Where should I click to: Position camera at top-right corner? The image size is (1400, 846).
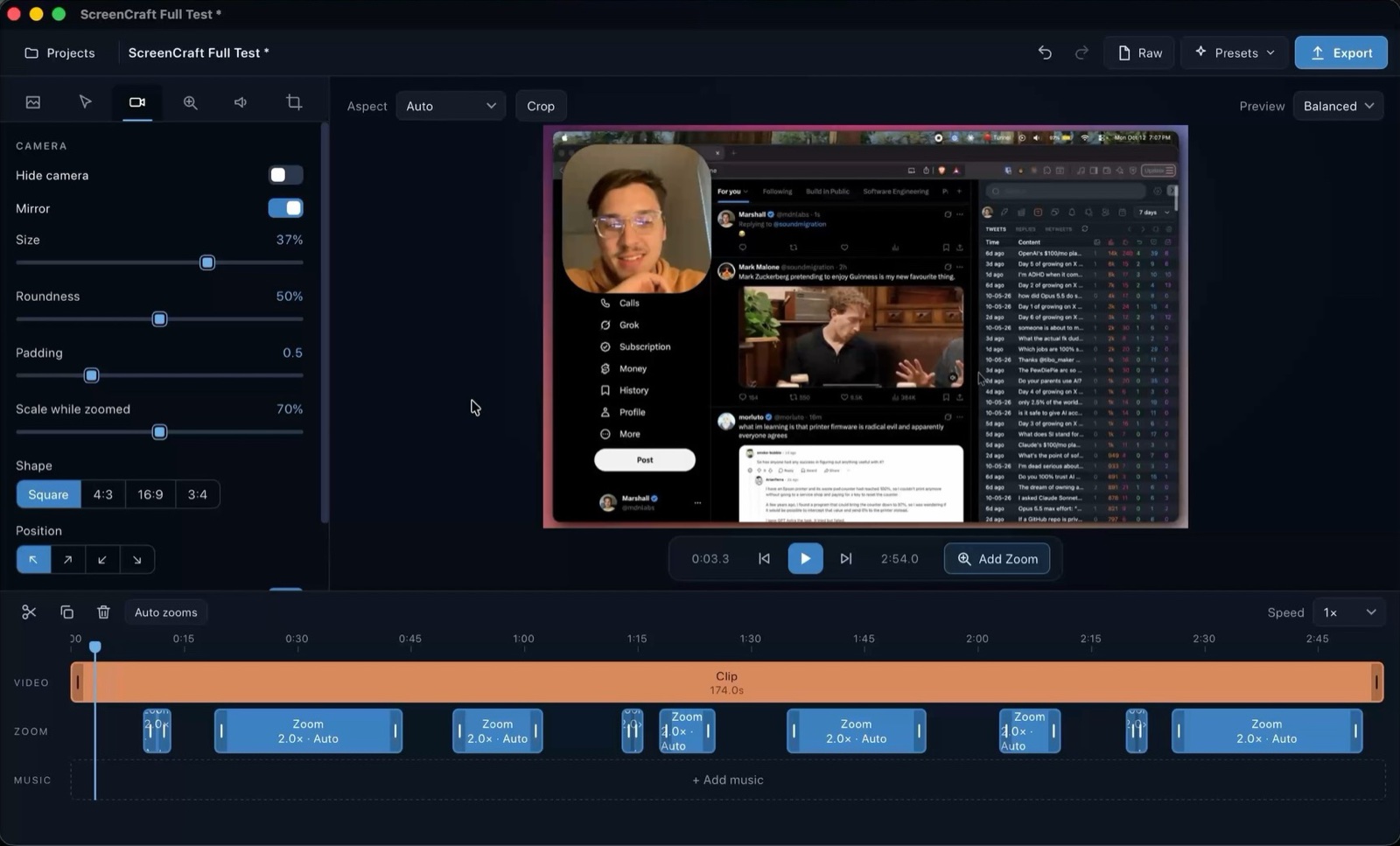[x=67, y=560]
